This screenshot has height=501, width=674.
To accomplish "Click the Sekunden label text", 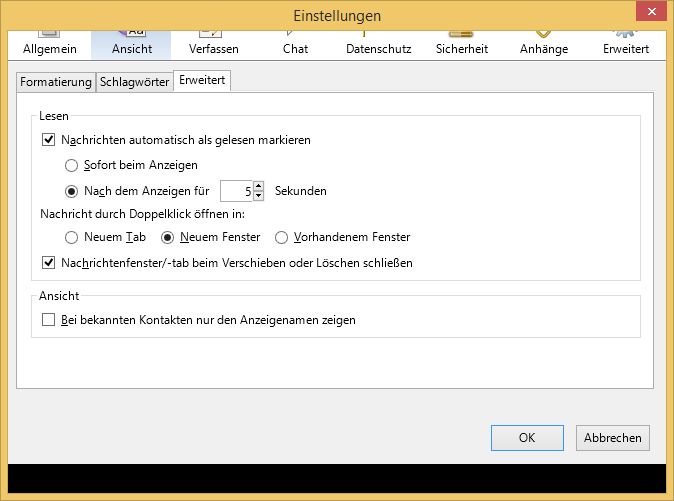I will coord(300,191).
